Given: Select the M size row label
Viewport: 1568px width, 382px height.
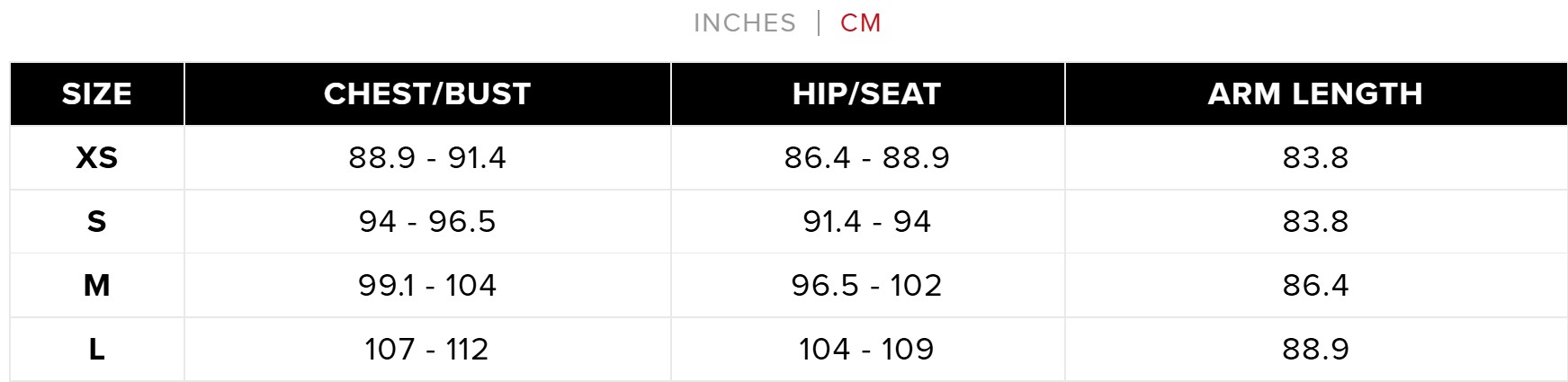Looking at the screenshot, I should tap(97, 285).
